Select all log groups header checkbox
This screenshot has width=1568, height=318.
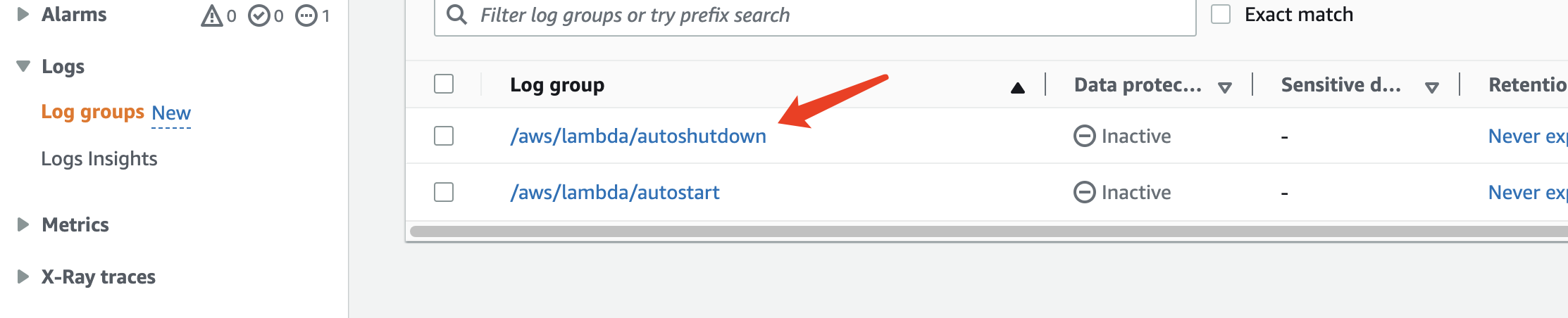[x=444, y=84]
